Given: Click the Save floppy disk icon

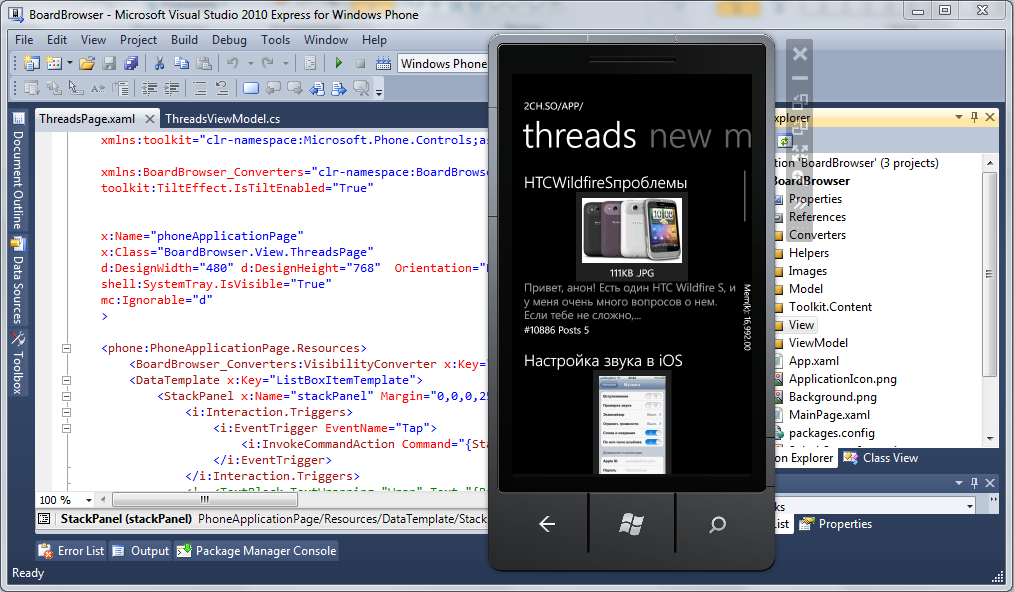Looking at the screenshot, I should 109,63.
